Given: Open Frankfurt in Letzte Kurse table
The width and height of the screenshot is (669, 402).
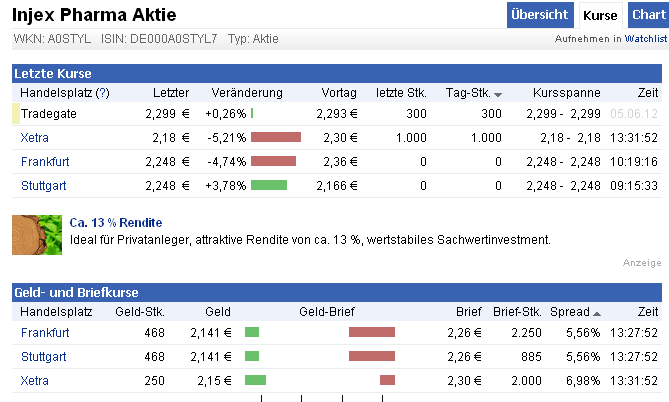Looking at the screenshot, I should coord(45,161).
